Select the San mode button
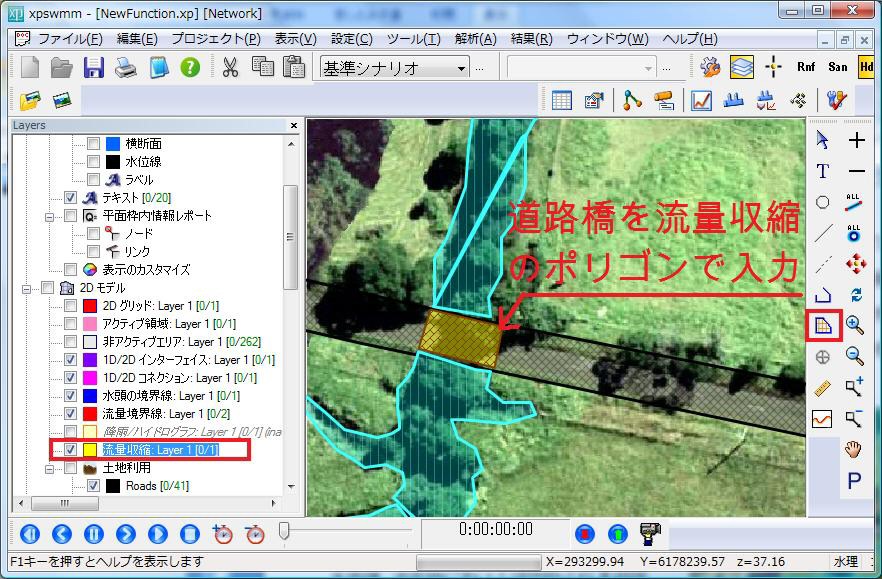This screenshot has height=579, width=882. click(838, 67)
